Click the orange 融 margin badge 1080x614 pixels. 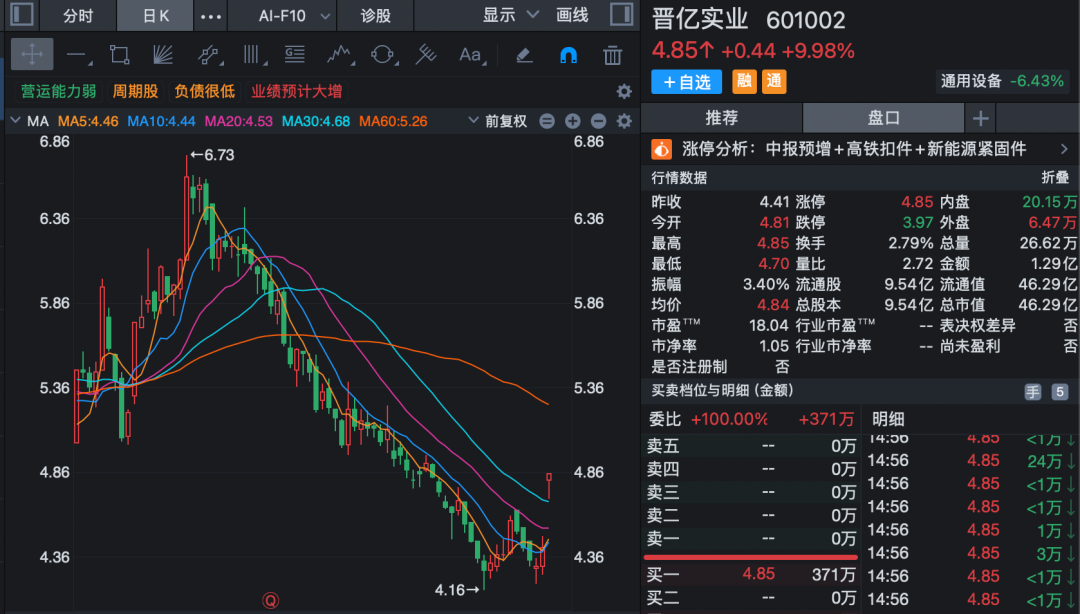744,81
